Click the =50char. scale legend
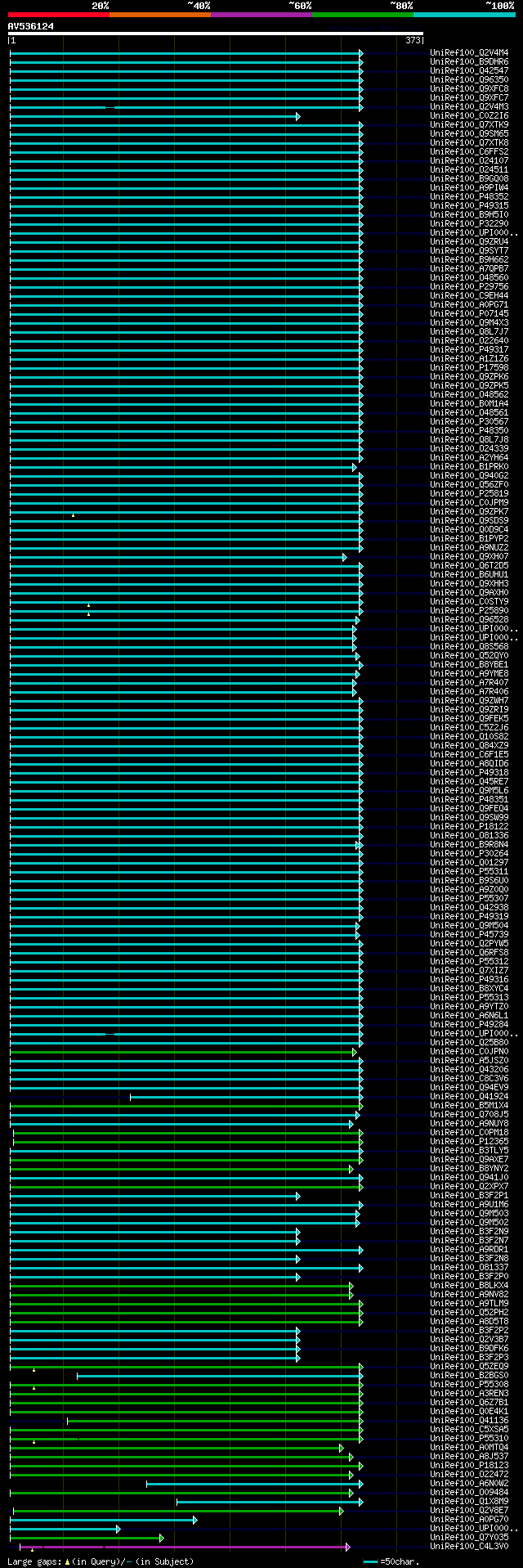The width and height of the screenshot is (523, 1568). pos(391,1561)
